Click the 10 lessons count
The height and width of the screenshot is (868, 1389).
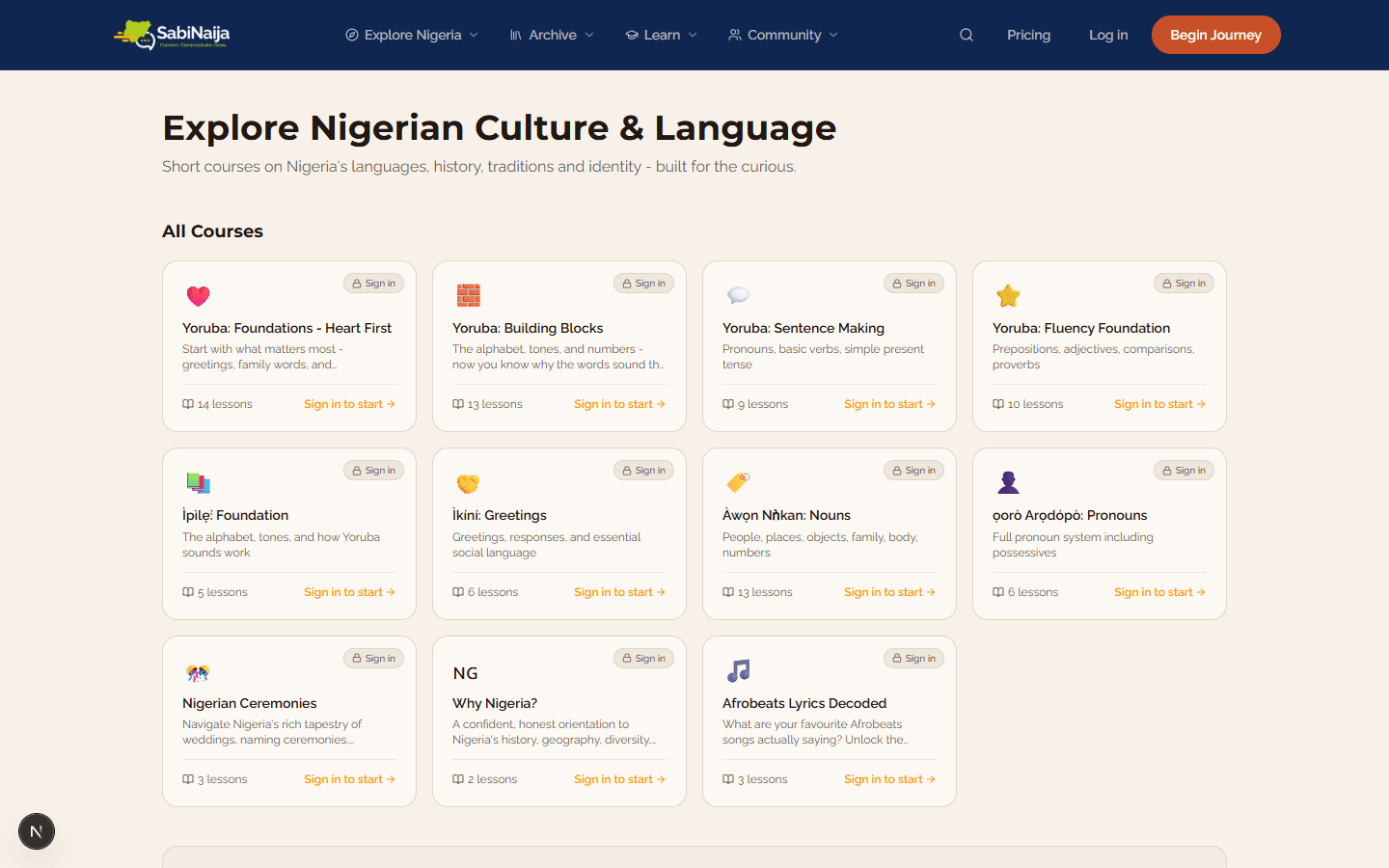(1028, 404)
